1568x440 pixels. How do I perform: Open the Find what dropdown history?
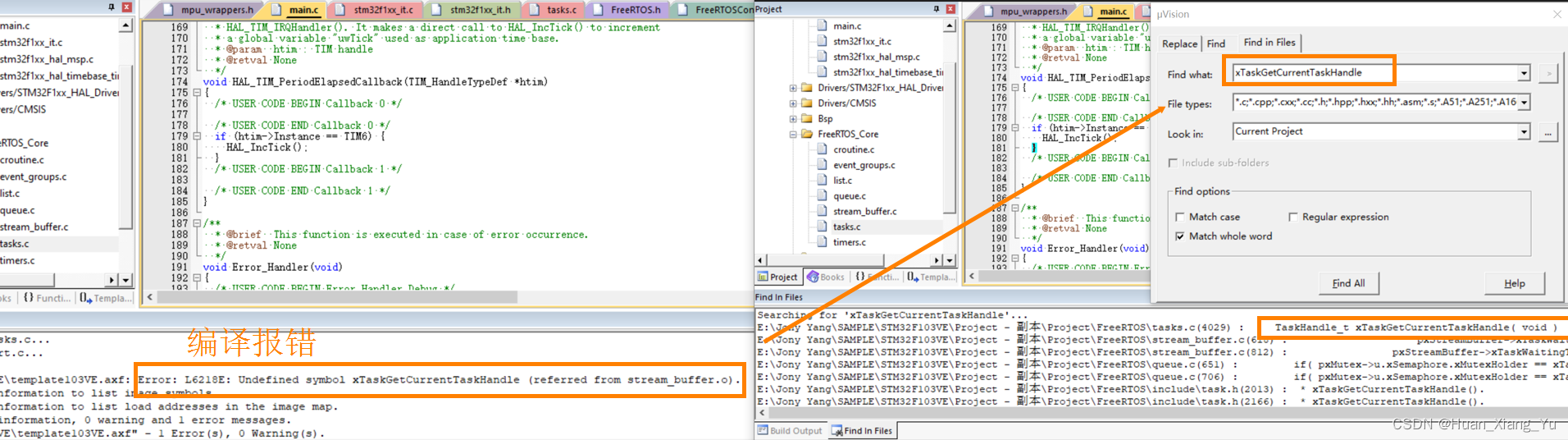click(1524, 73)
